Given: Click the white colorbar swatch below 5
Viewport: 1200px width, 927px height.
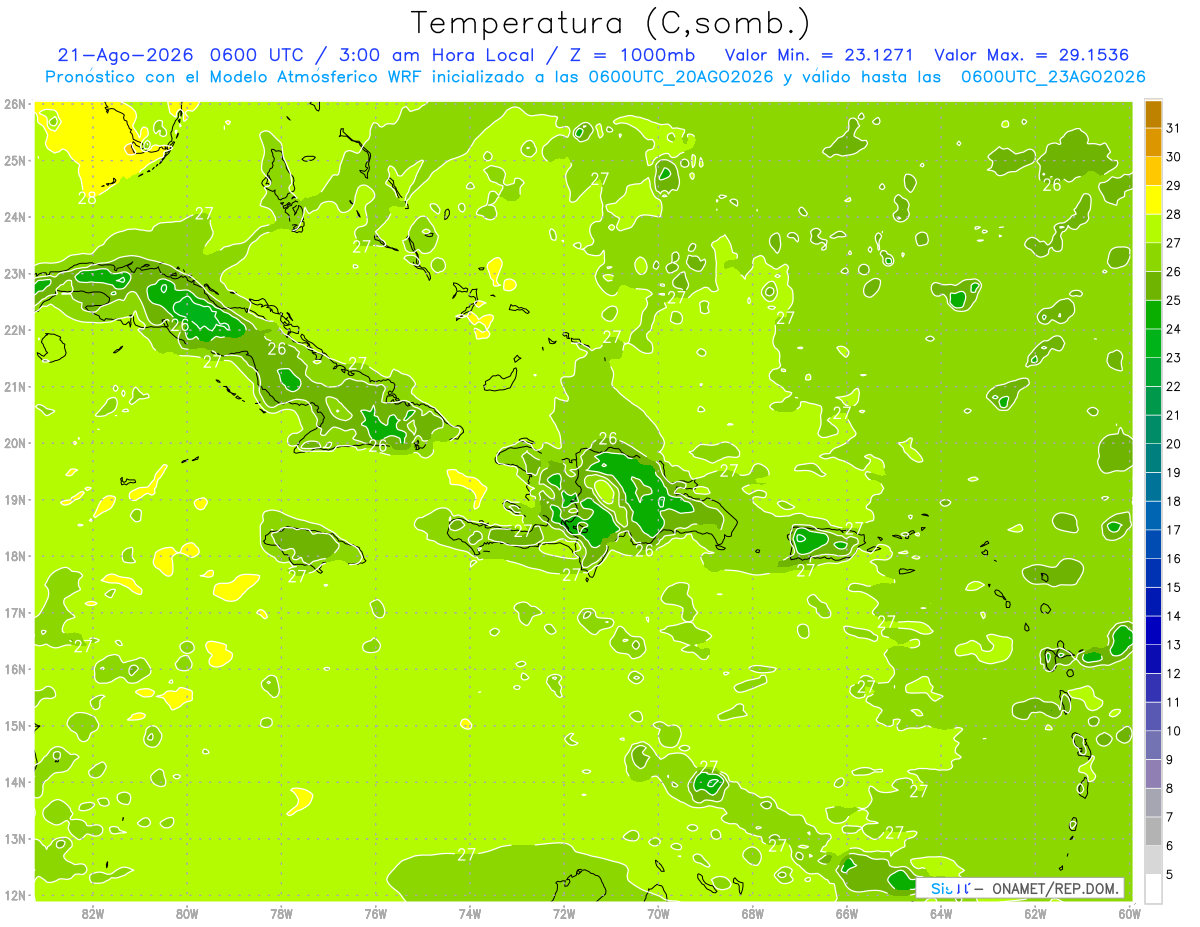Looking at the screenshot, I should click(1153, 888).
